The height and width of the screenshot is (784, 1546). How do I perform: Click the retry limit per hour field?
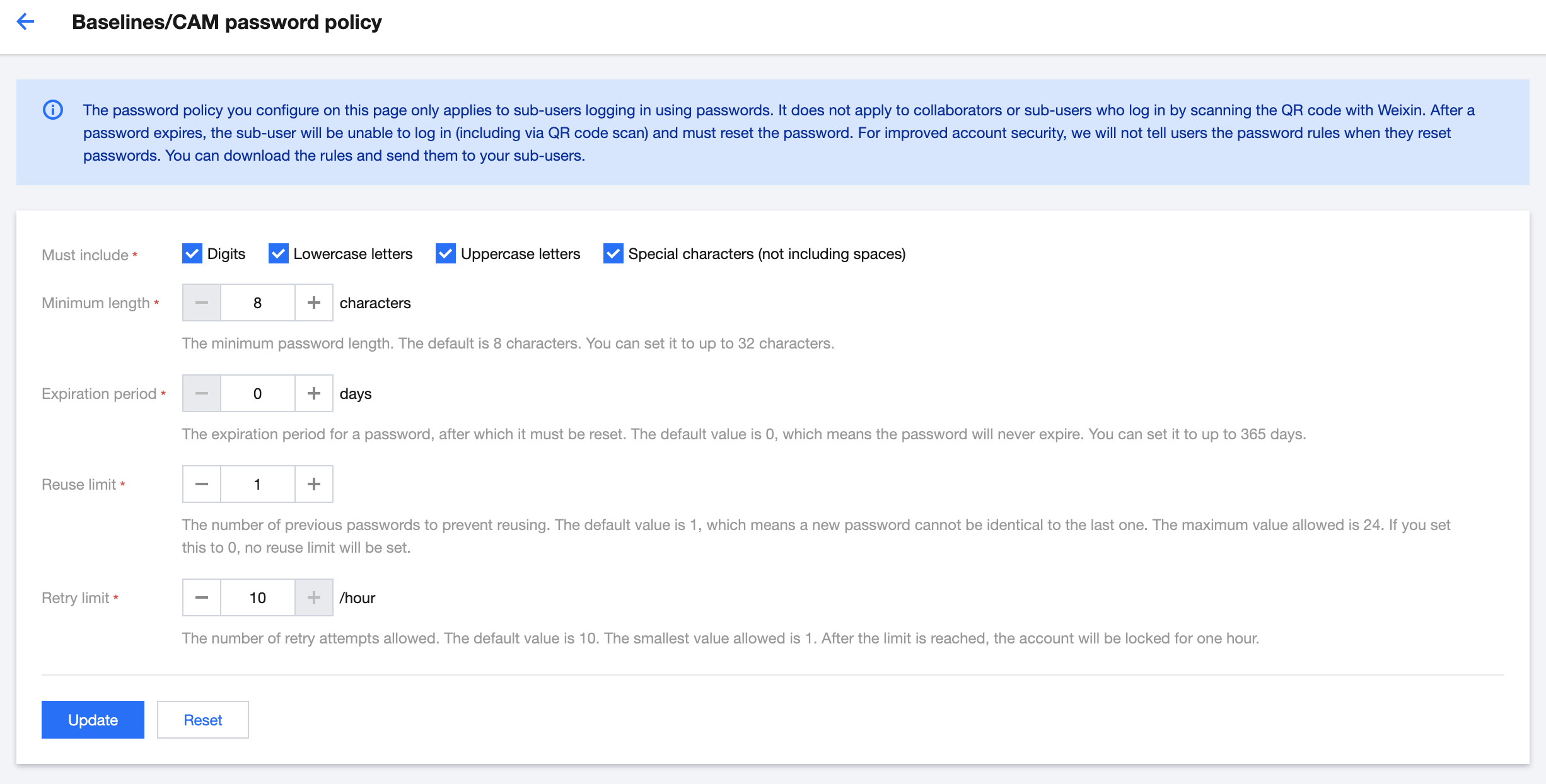(257, 597)
